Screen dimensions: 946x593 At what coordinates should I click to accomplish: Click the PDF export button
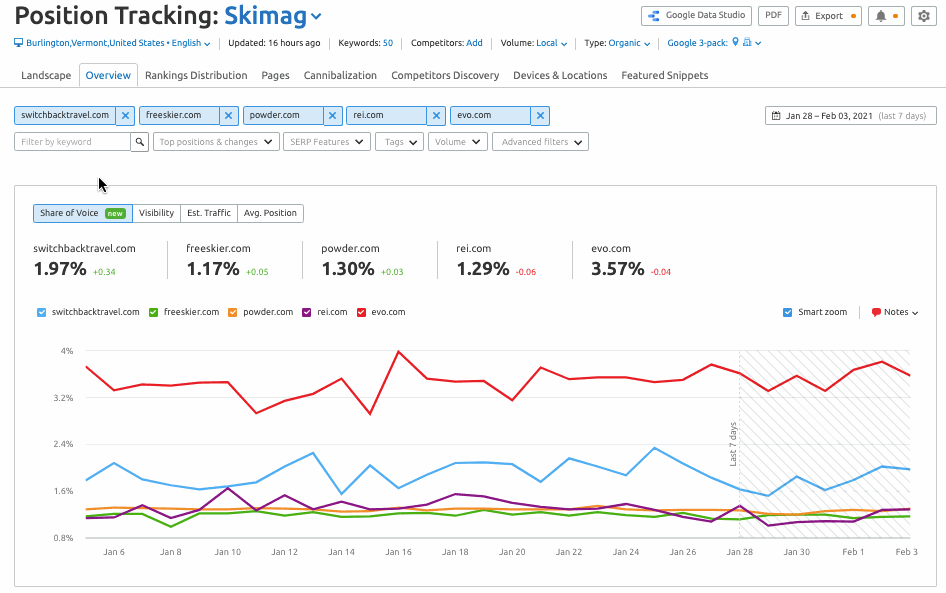click(x=773, y=16)
